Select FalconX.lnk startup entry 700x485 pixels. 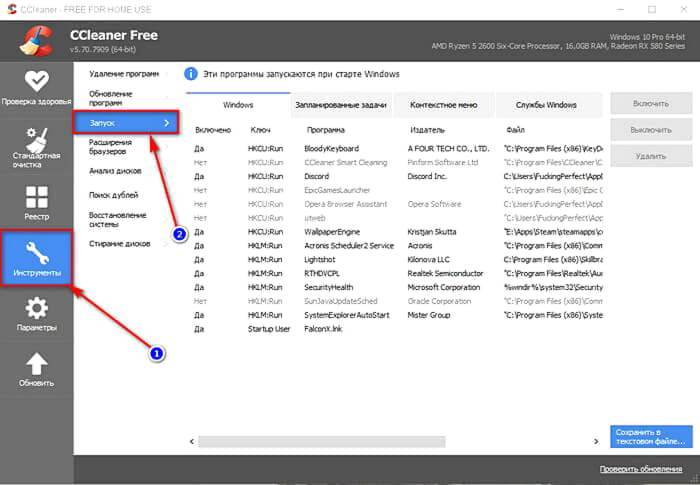pyautogui.click(x=397, y=329)
